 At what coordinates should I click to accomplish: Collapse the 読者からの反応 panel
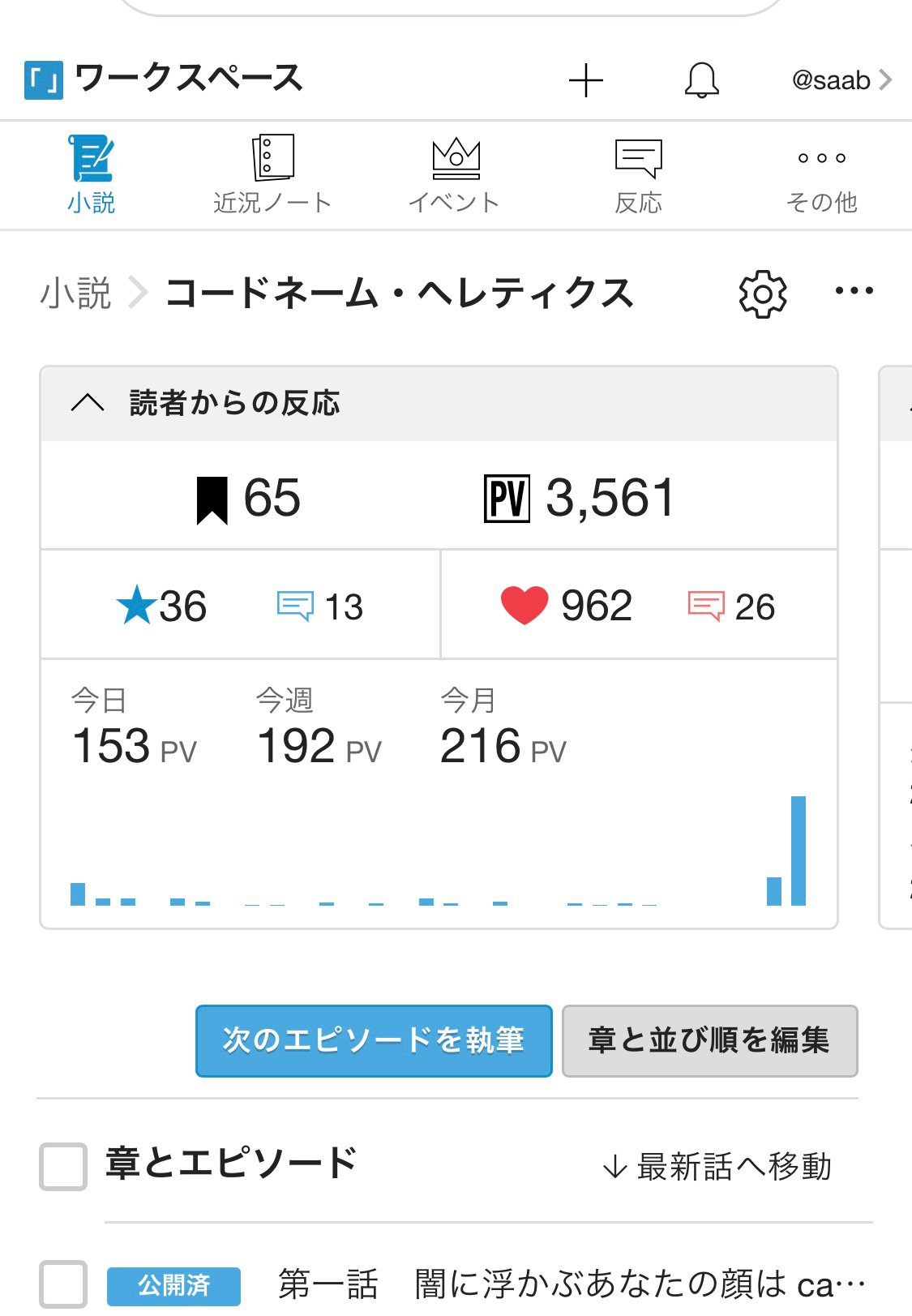[x=88, y=403]
